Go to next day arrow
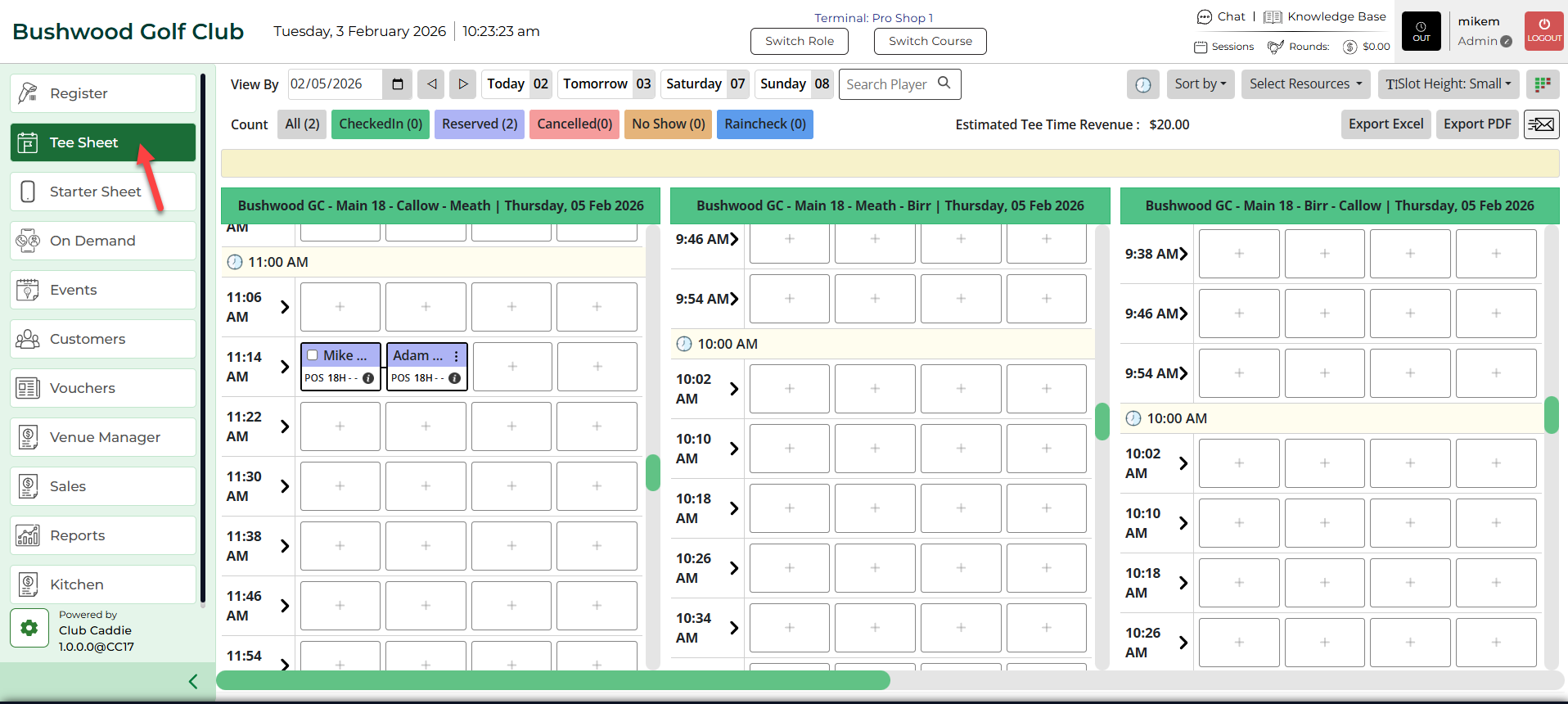1568x704 pixels. click(463, 84)
